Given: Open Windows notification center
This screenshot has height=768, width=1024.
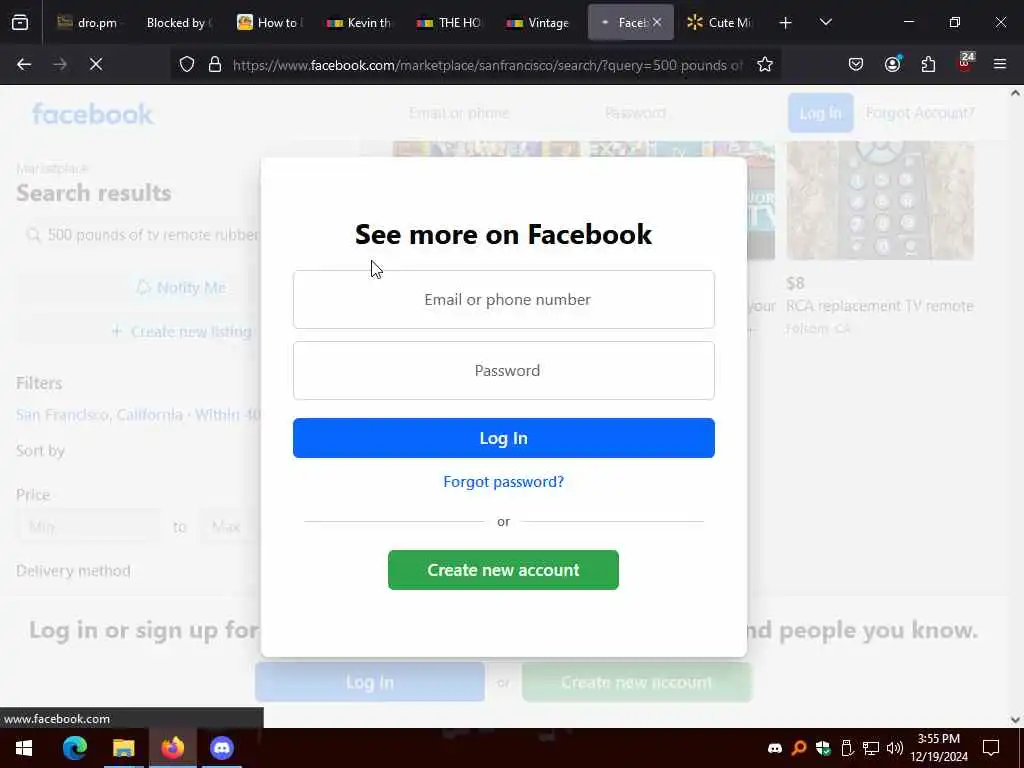Looking at the screenshot, I should point(991,748).
